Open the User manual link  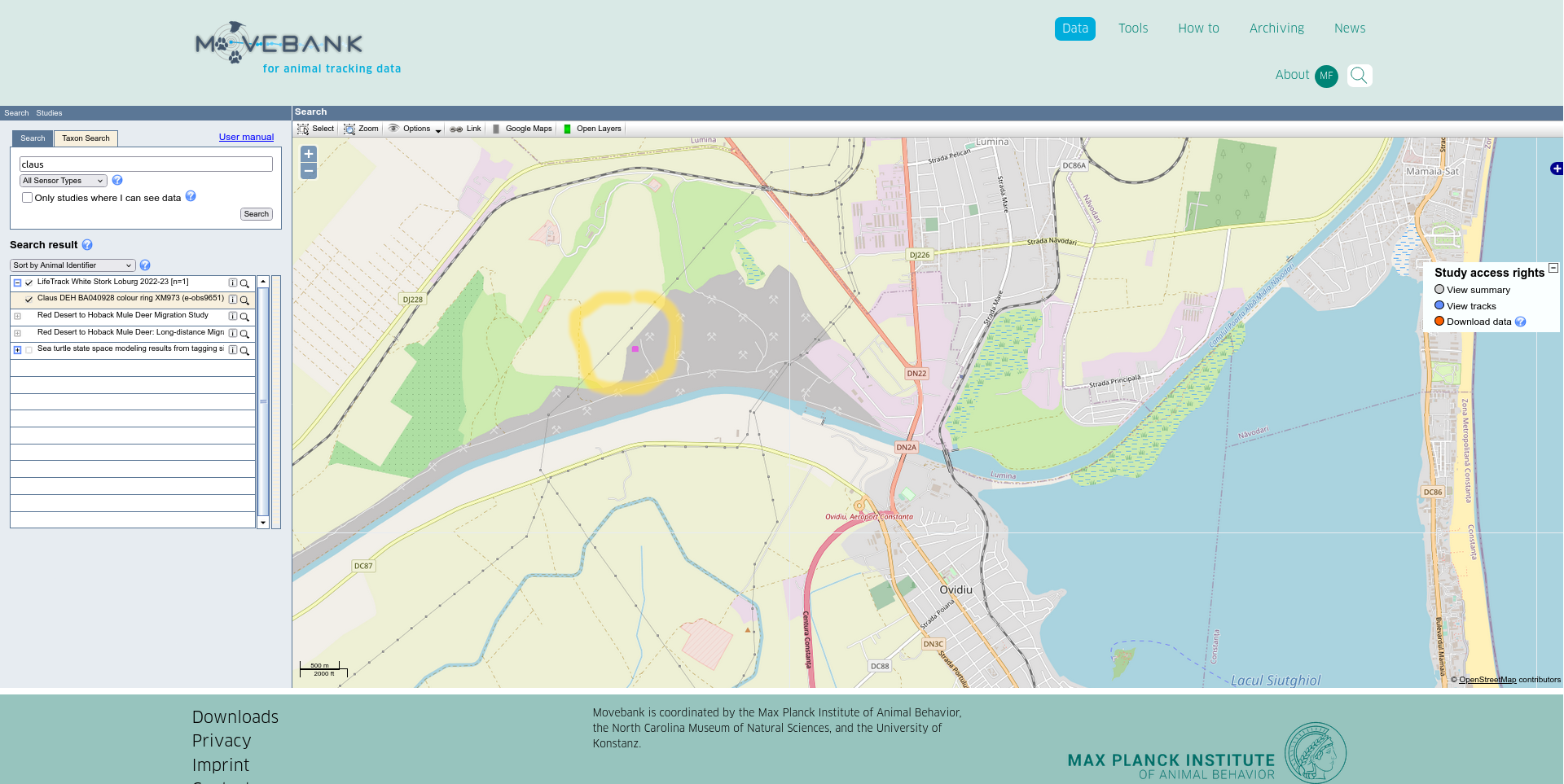pyautogui.click(x=246, y=137)
